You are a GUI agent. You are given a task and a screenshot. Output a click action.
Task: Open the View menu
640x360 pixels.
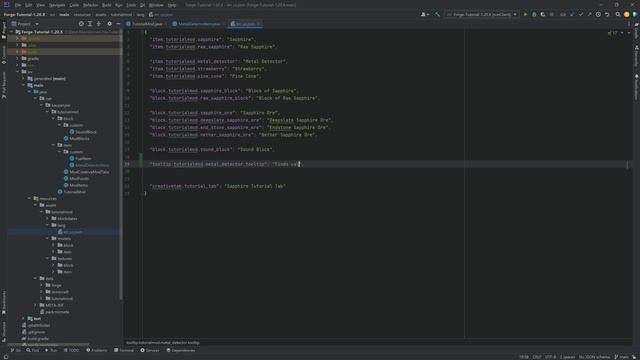click(40, 5)
